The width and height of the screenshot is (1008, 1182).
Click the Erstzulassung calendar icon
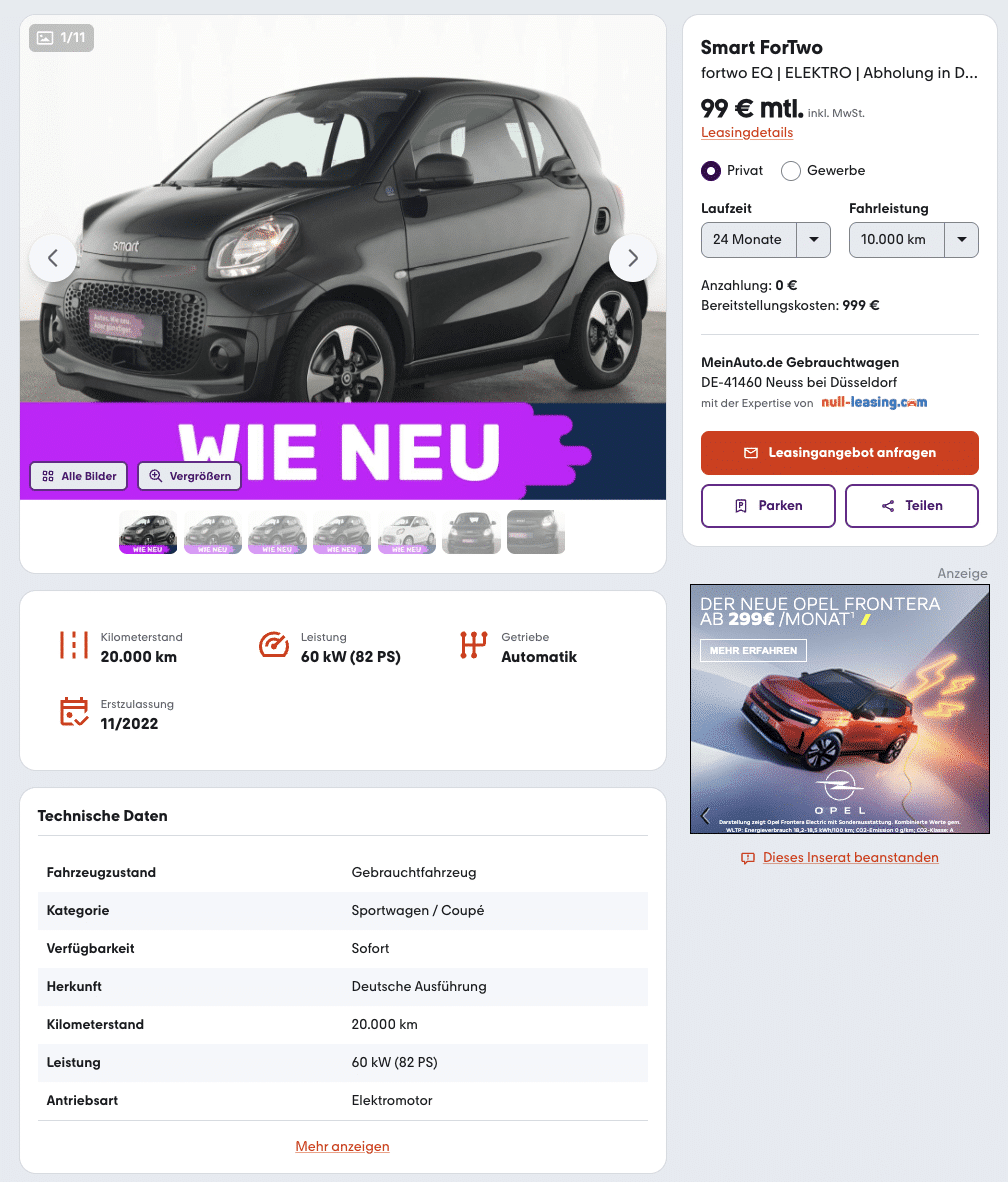[x=74, y=712]
